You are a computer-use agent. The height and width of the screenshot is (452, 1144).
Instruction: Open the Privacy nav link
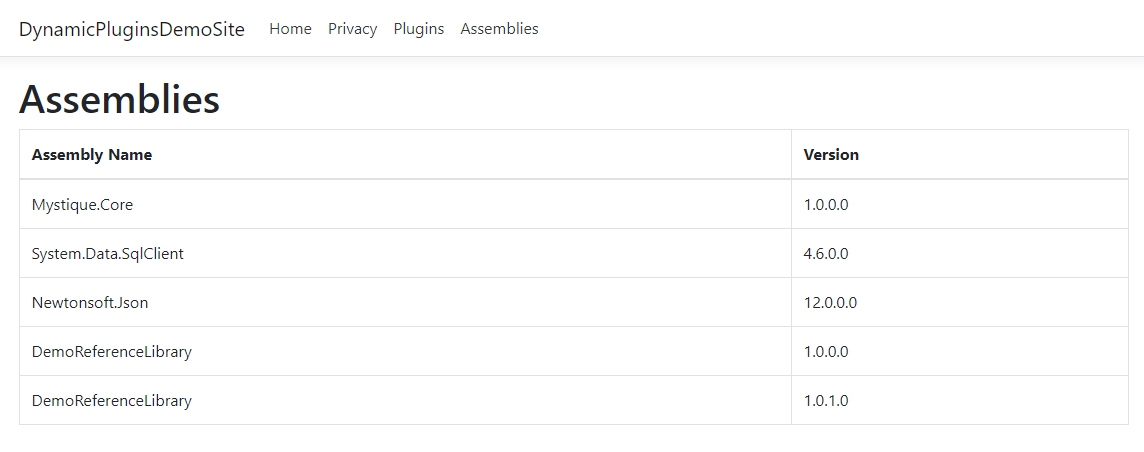pyautogui.click(x=352, y=29)
